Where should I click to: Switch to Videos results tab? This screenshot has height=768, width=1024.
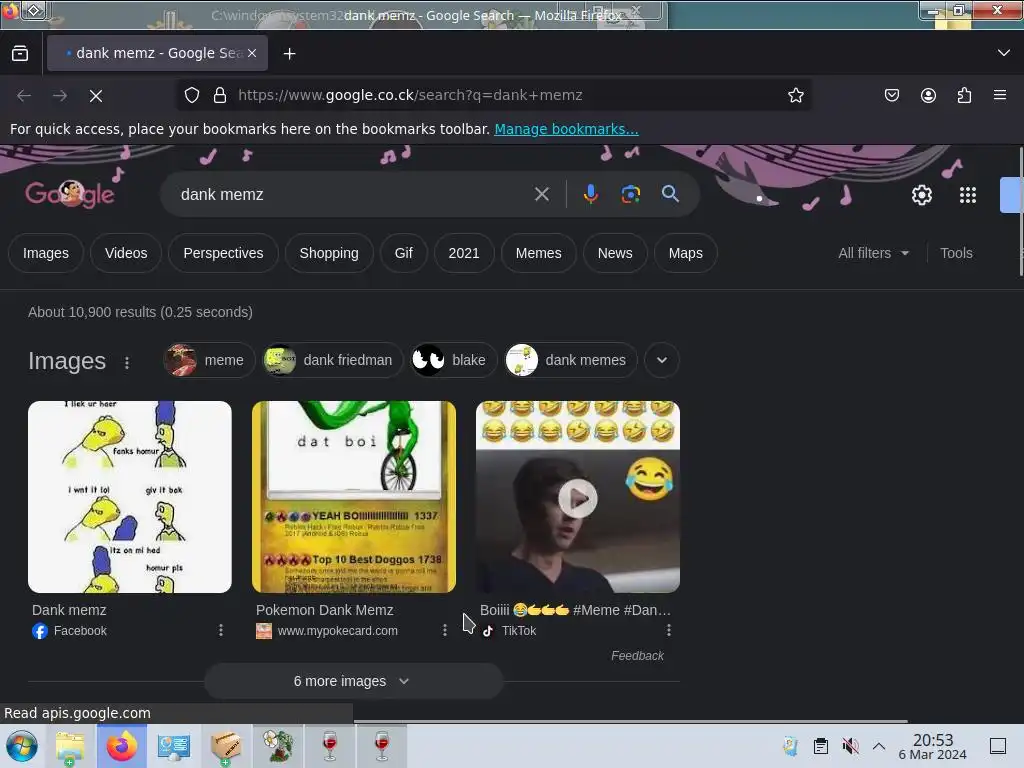click(x=126, y=253)
